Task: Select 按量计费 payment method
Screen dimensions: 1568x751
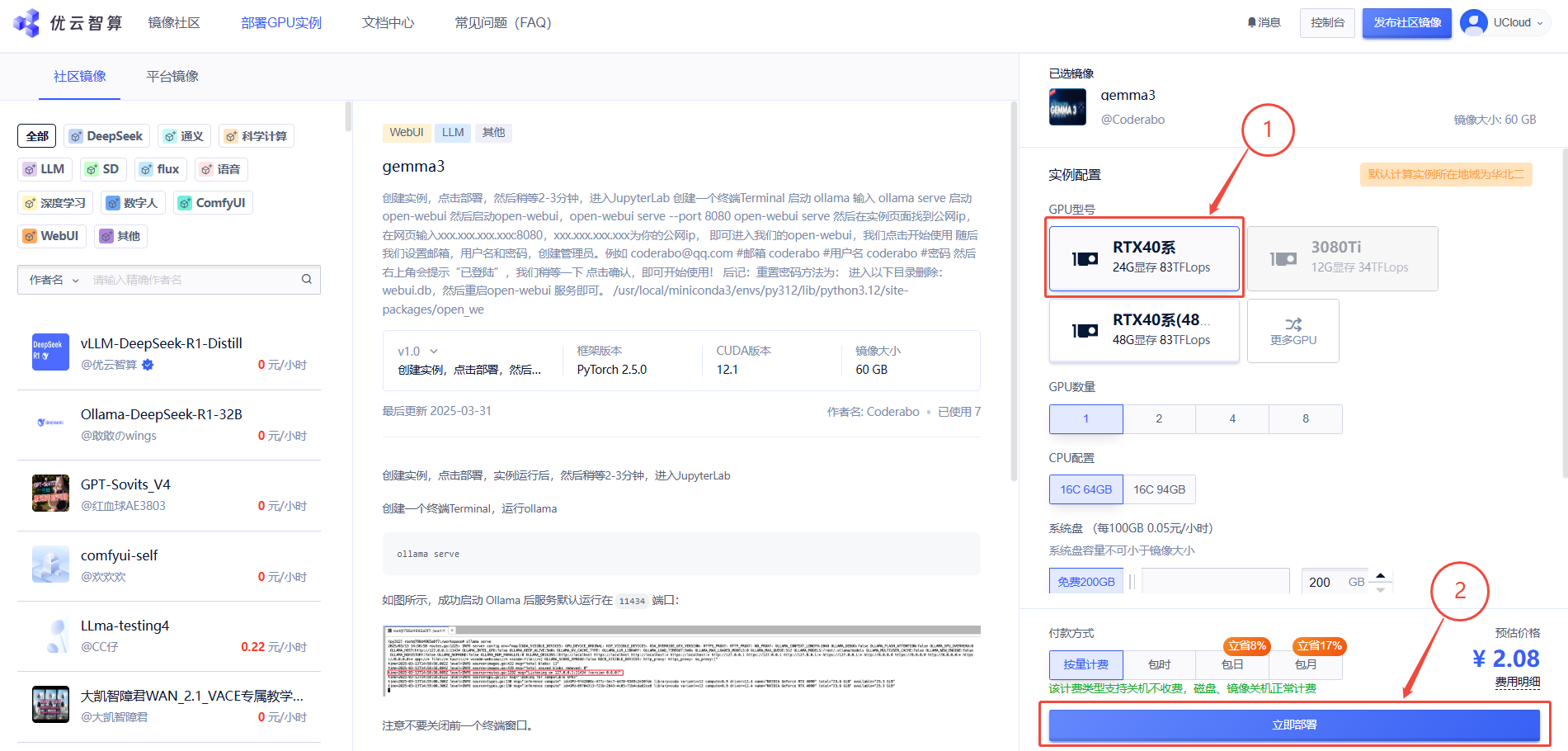Action: click(1085, 664)
